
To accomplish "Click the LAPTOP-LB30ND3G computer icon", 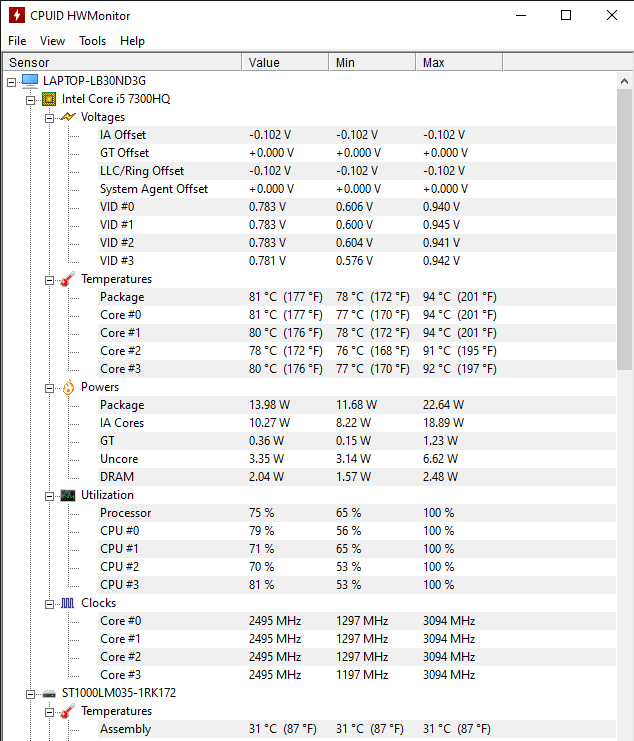I will point(30,81).
